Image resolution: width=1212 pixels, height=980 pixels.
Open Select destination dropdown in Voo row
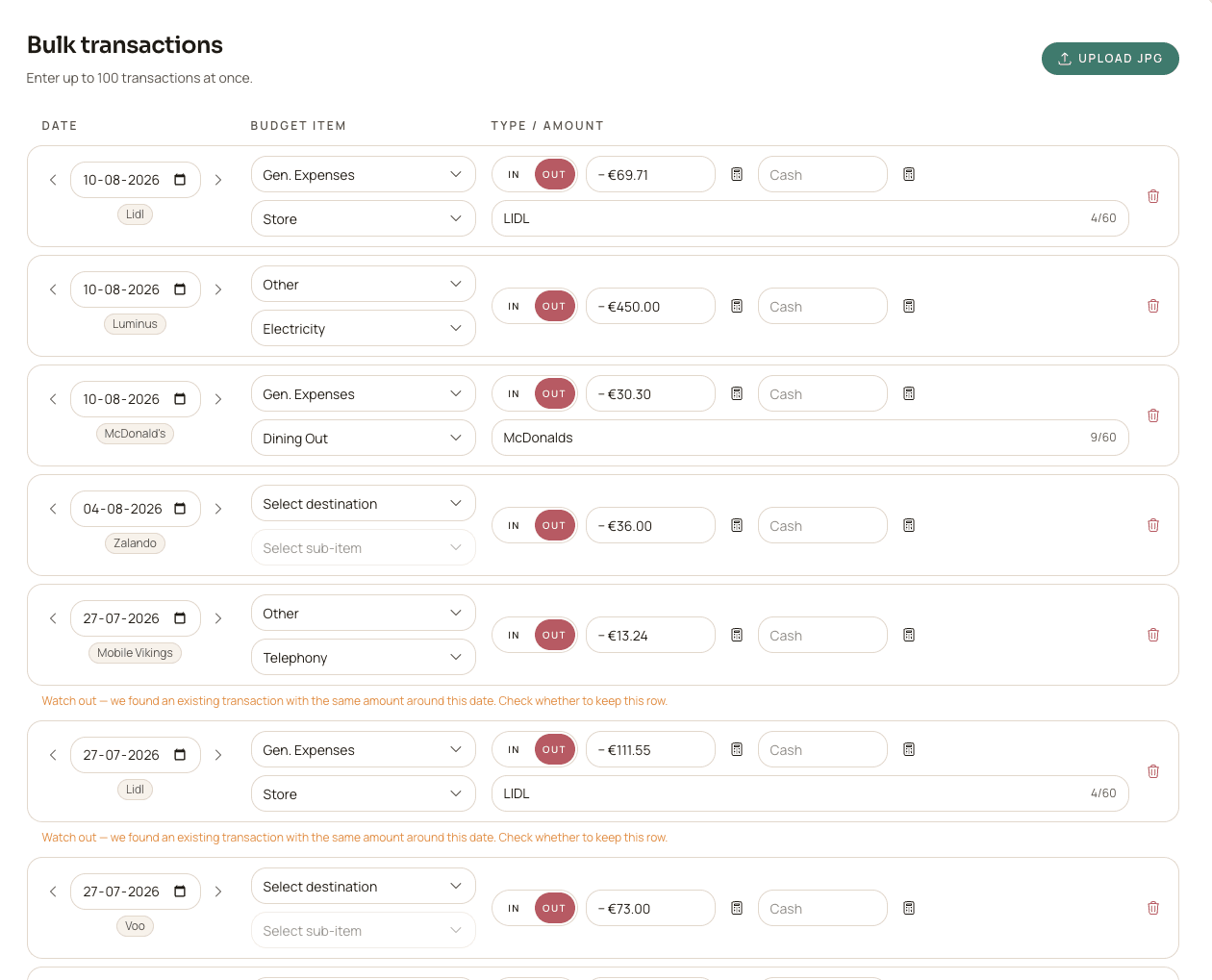pyautogui.click(x=364, y=886)
